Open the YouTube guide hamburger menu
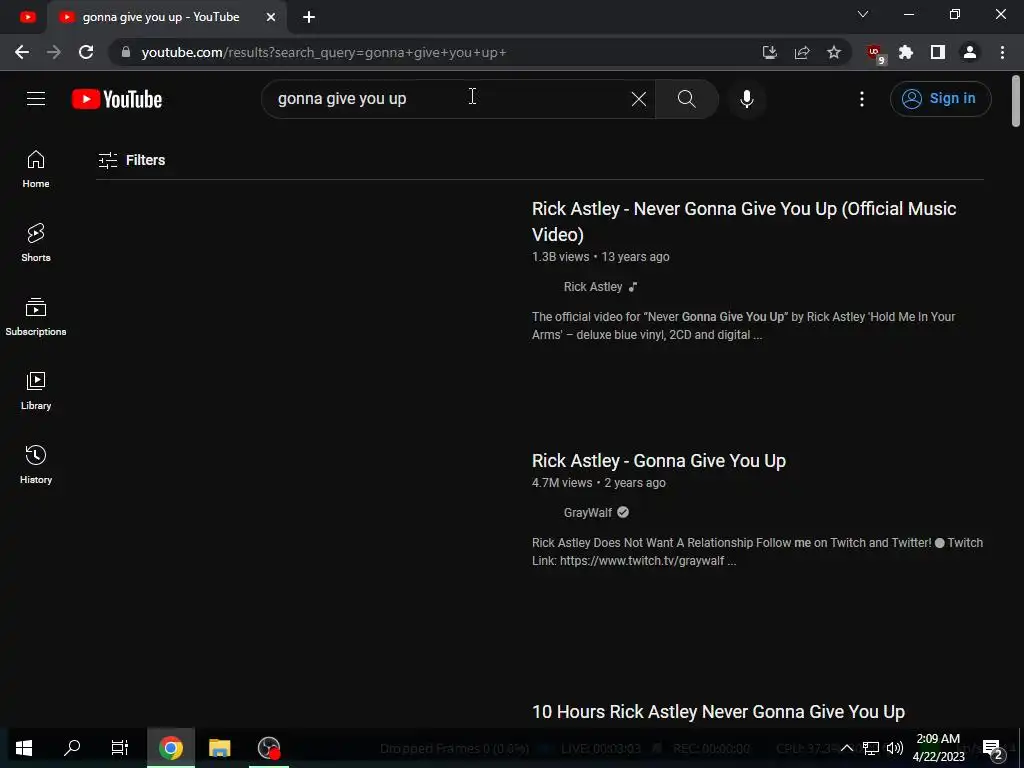The width and height of the screenshot is (1024, 768). [36, 99]
